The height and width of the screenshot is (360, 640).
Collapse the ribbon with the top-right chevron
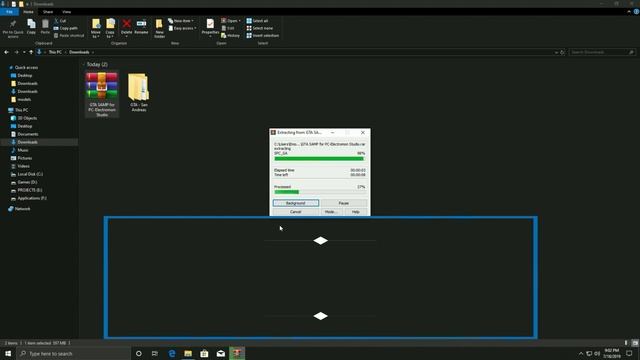tap(629, 12)
